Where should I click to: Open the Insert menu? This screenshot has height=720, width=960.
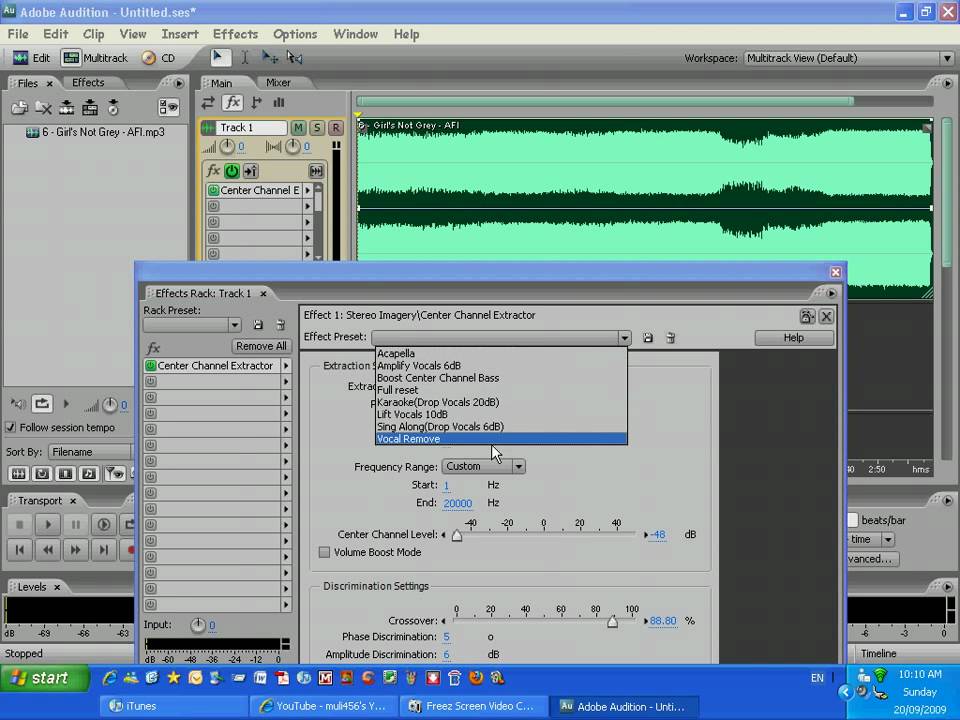pos(180,34)
